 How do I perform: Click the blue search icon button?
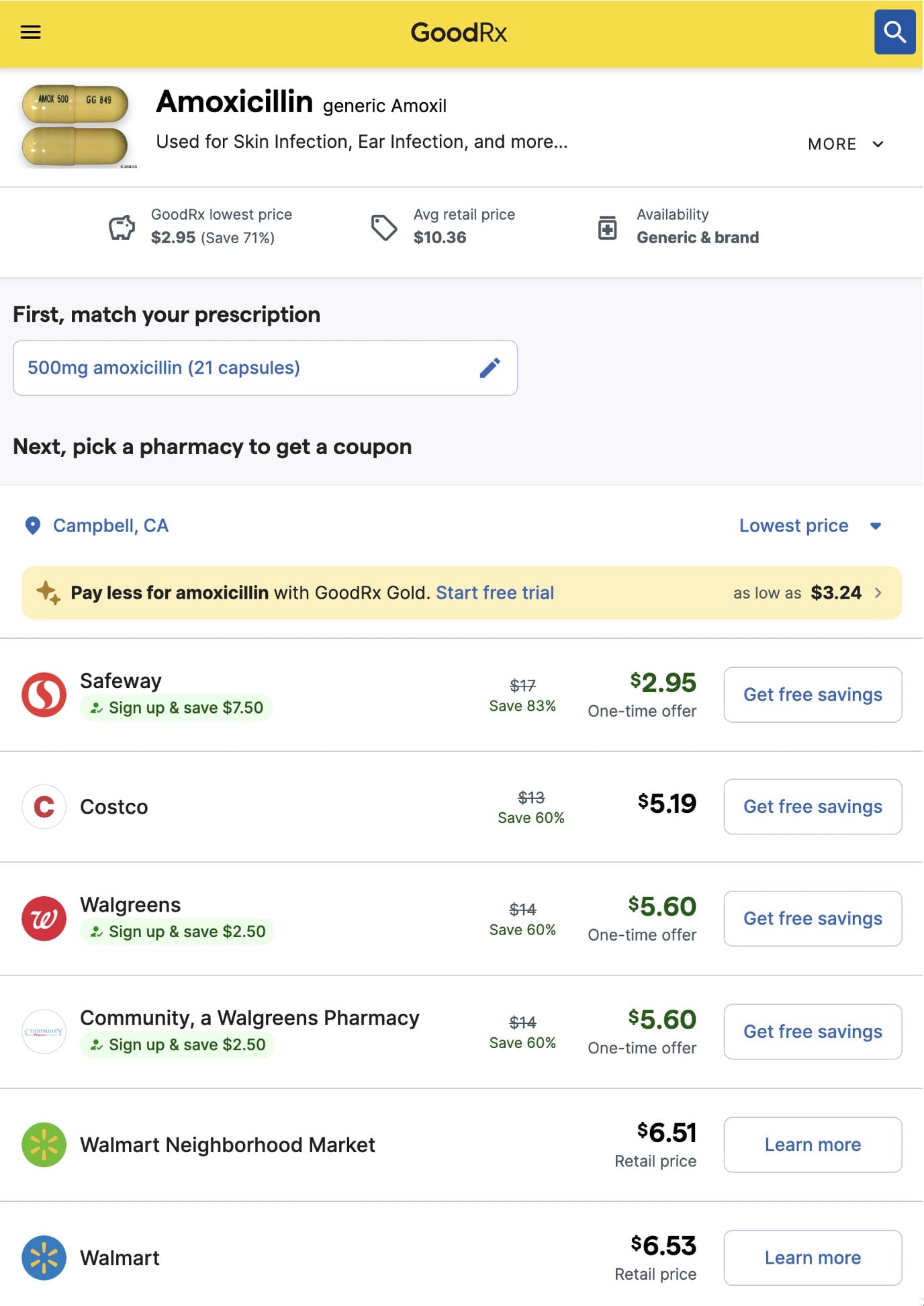(x=894, y=32)
